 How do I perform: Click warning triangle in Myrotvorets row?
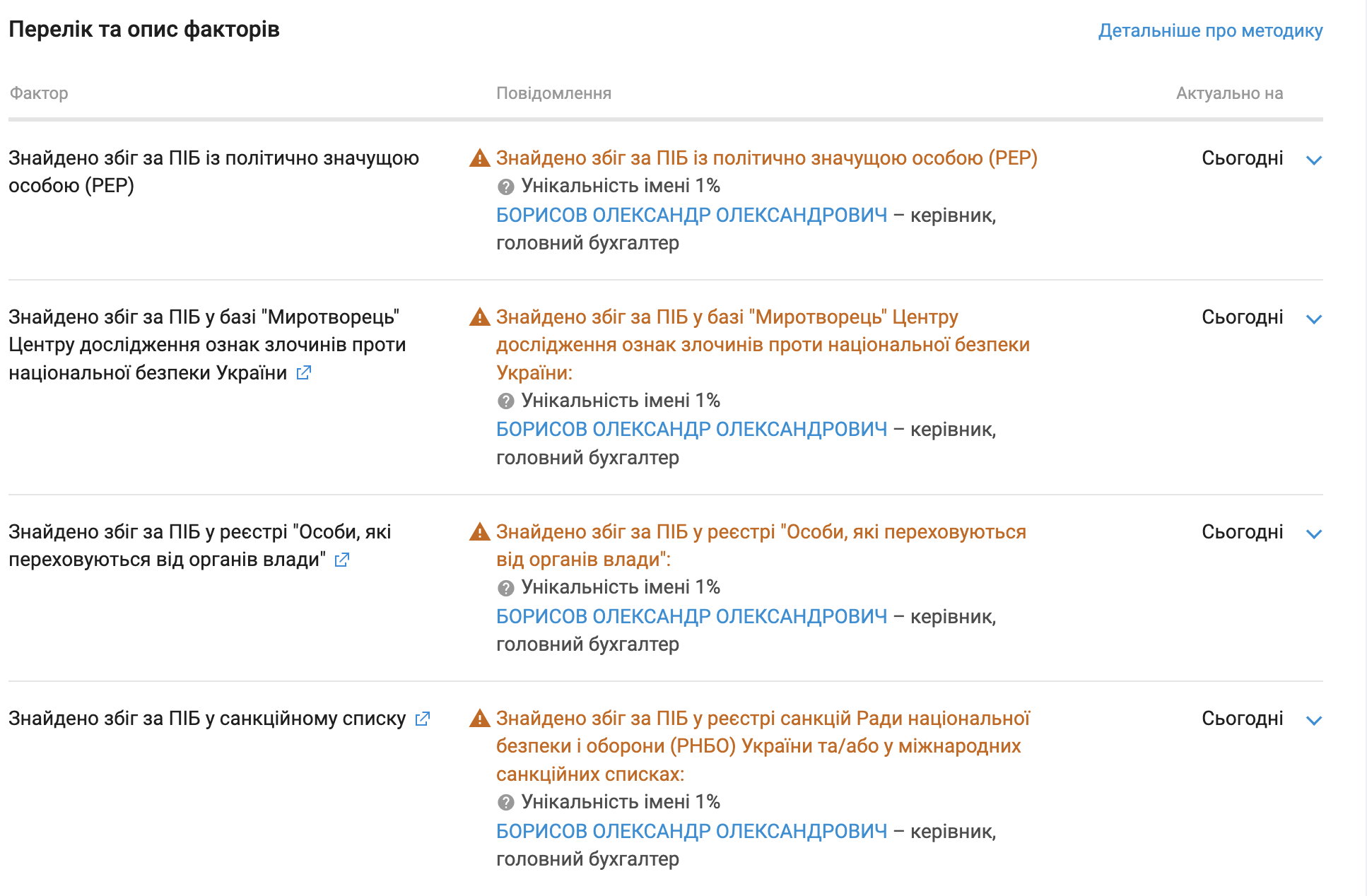point(480,317)
